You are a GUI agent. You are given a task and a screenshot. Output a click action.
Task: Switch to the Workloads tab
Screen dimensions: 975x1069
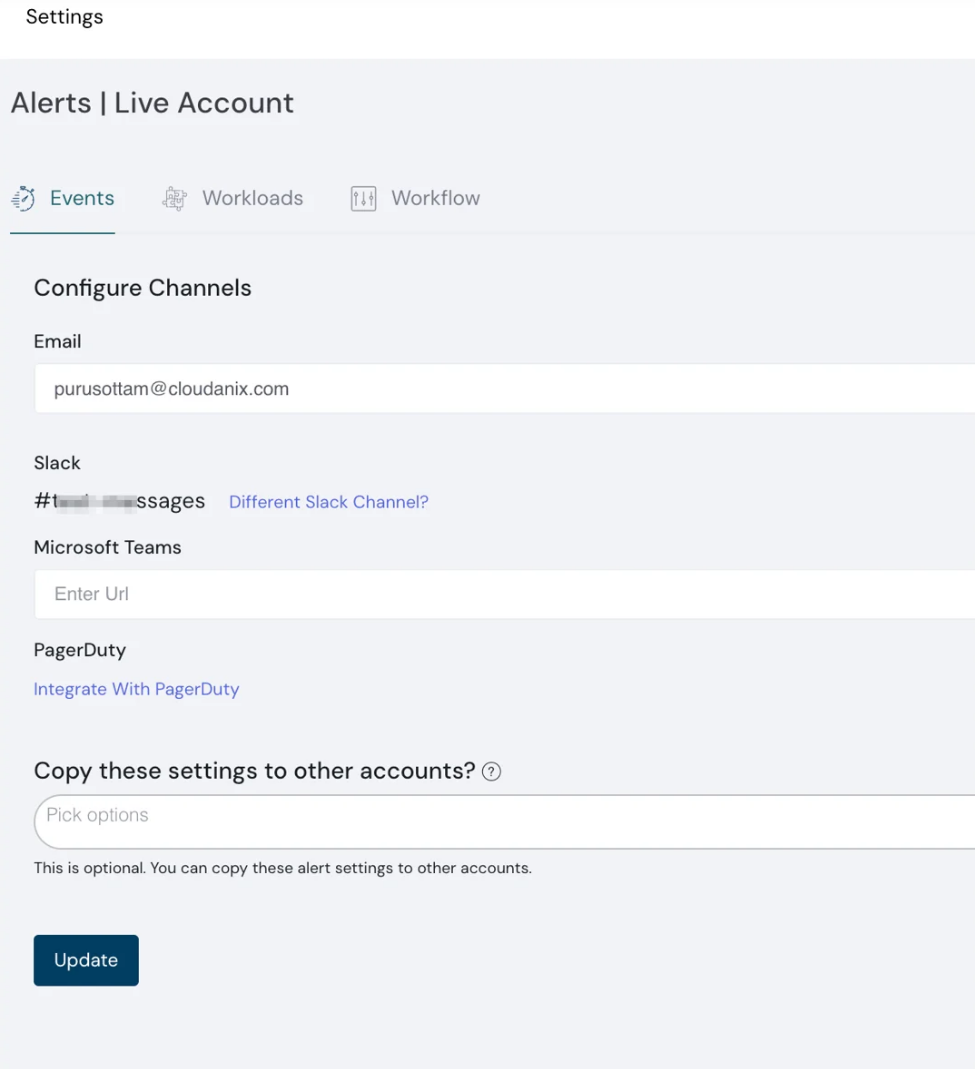(252, 198)
